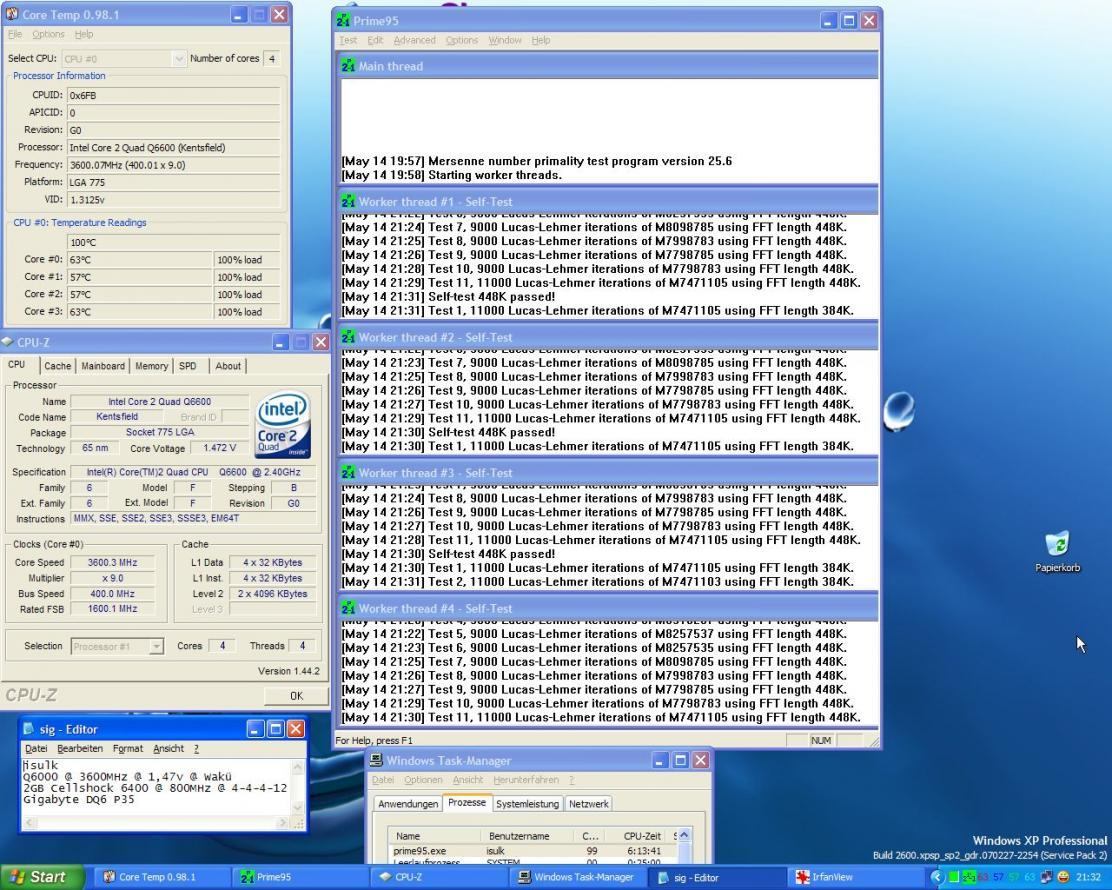Click the tray expand arrow icon
The height and width of the screenshot is (890, 1112).
click(x=937, y=877)
